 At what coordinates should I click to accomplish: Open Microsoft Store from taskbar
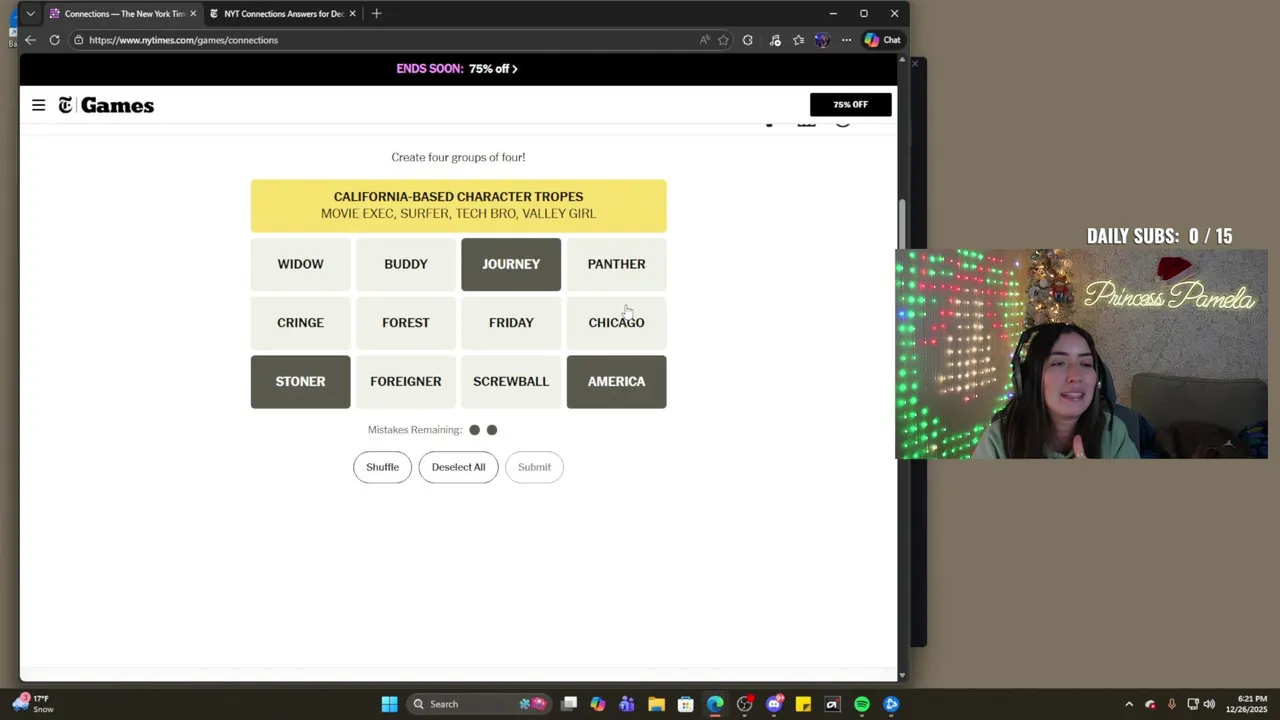click(685, 704)
